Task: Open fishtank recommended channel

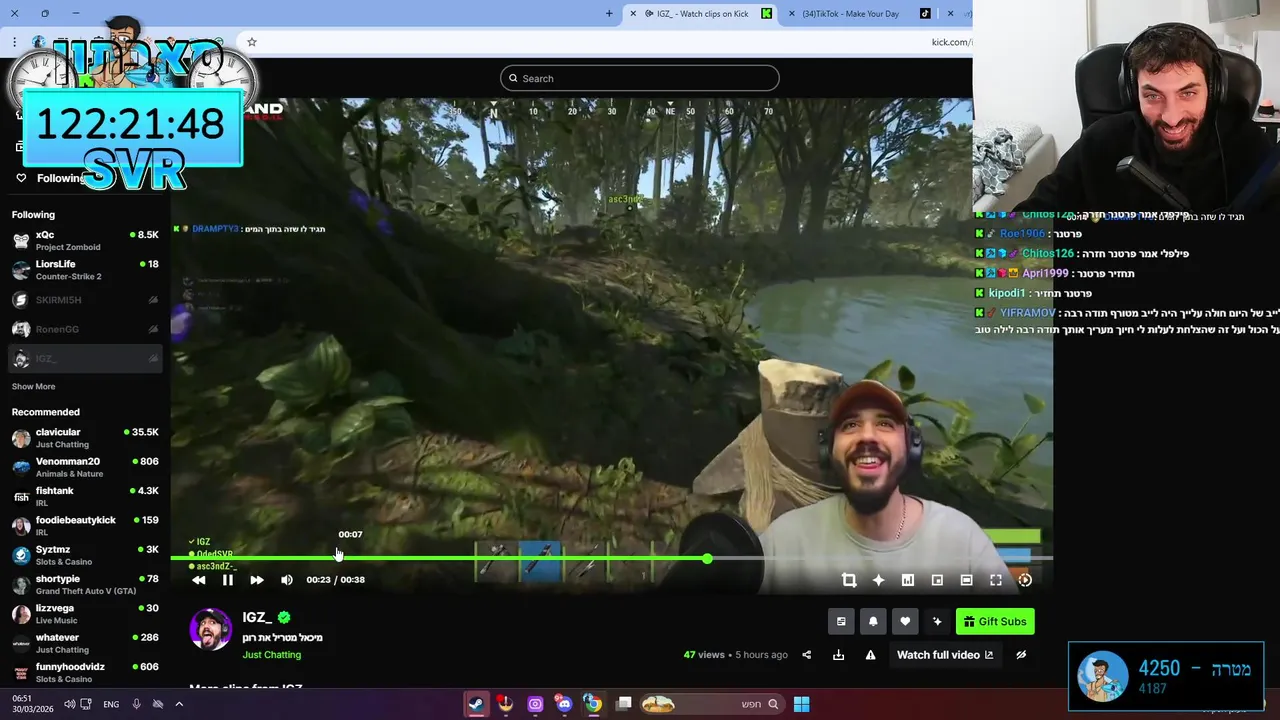Action: (85, 497)
